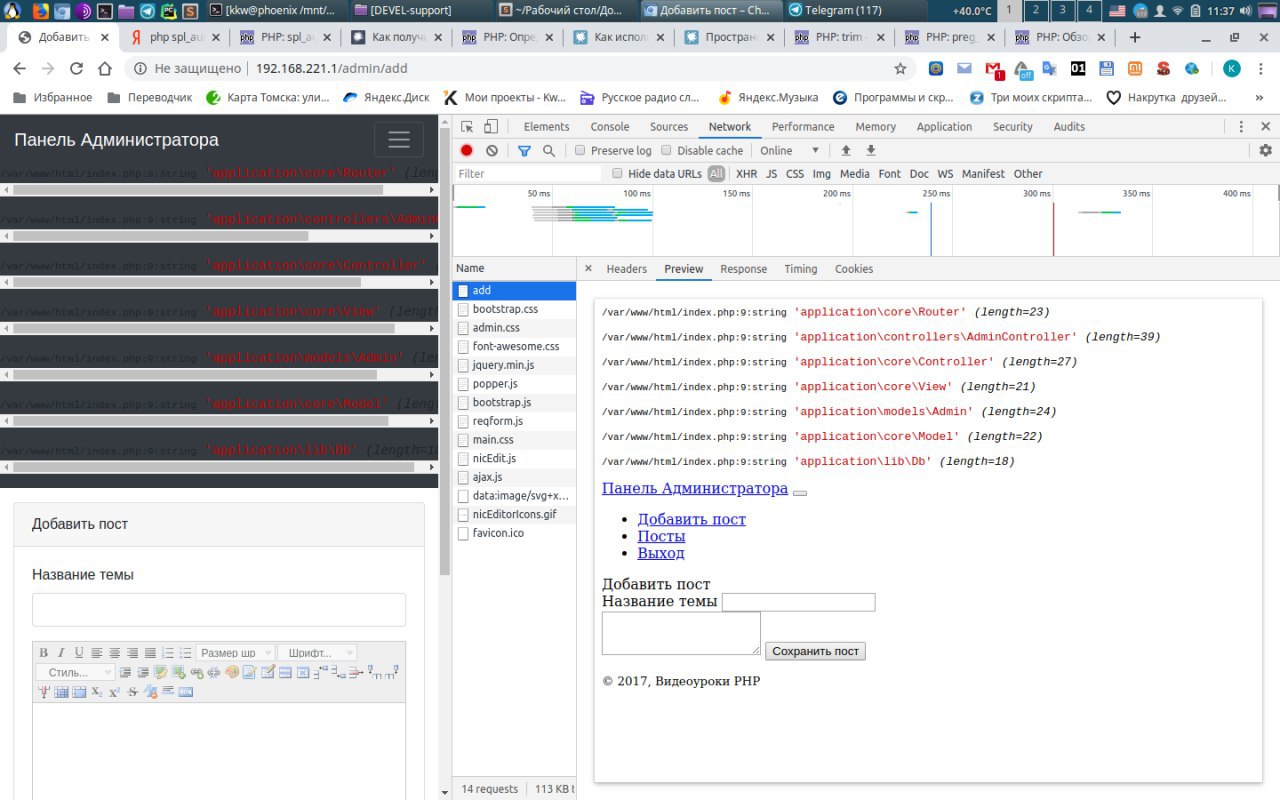Screen dimensions: 1280x800
Task: Click the color palette icon in editor
Action: [x=232, y=672]
